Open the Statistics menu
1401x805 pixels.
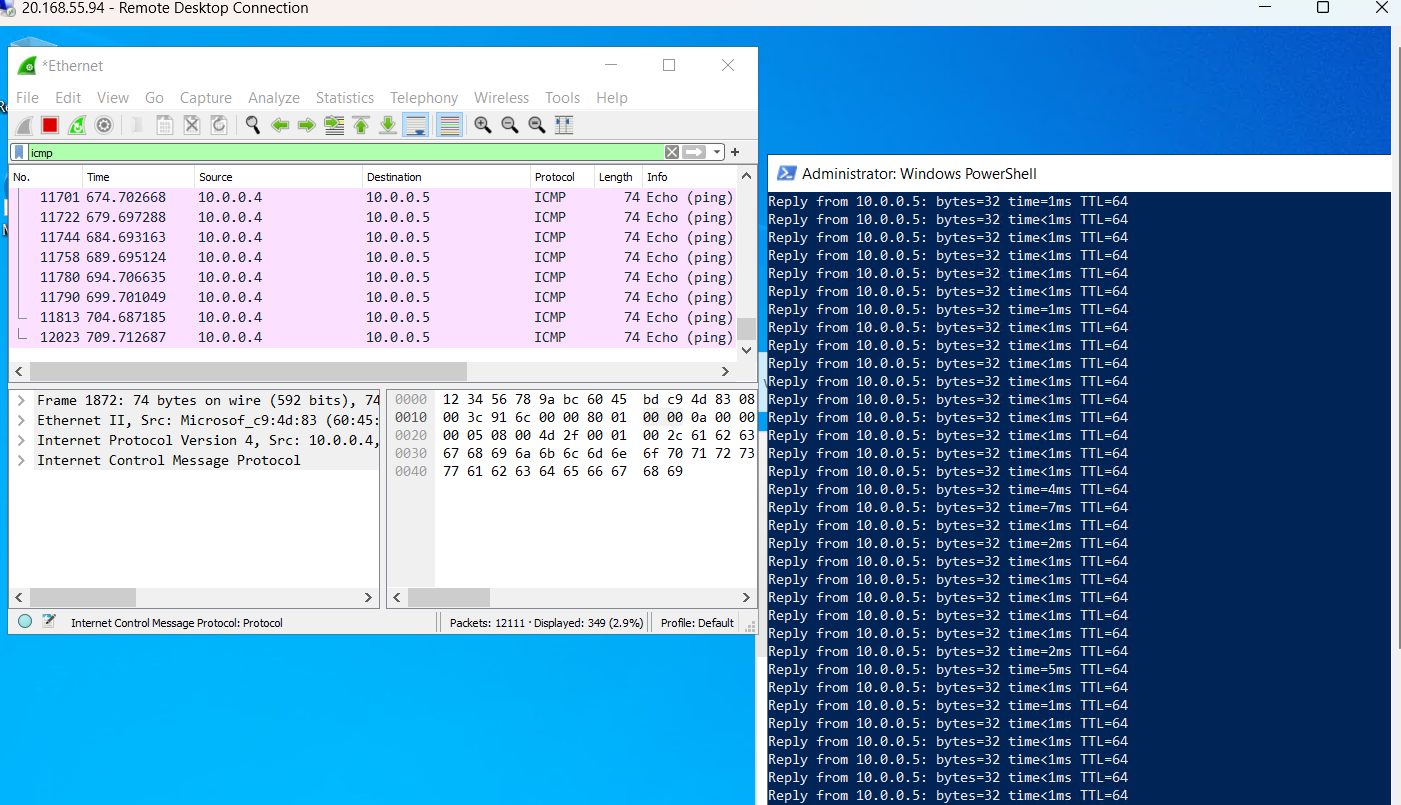click(x=344, y=97)
